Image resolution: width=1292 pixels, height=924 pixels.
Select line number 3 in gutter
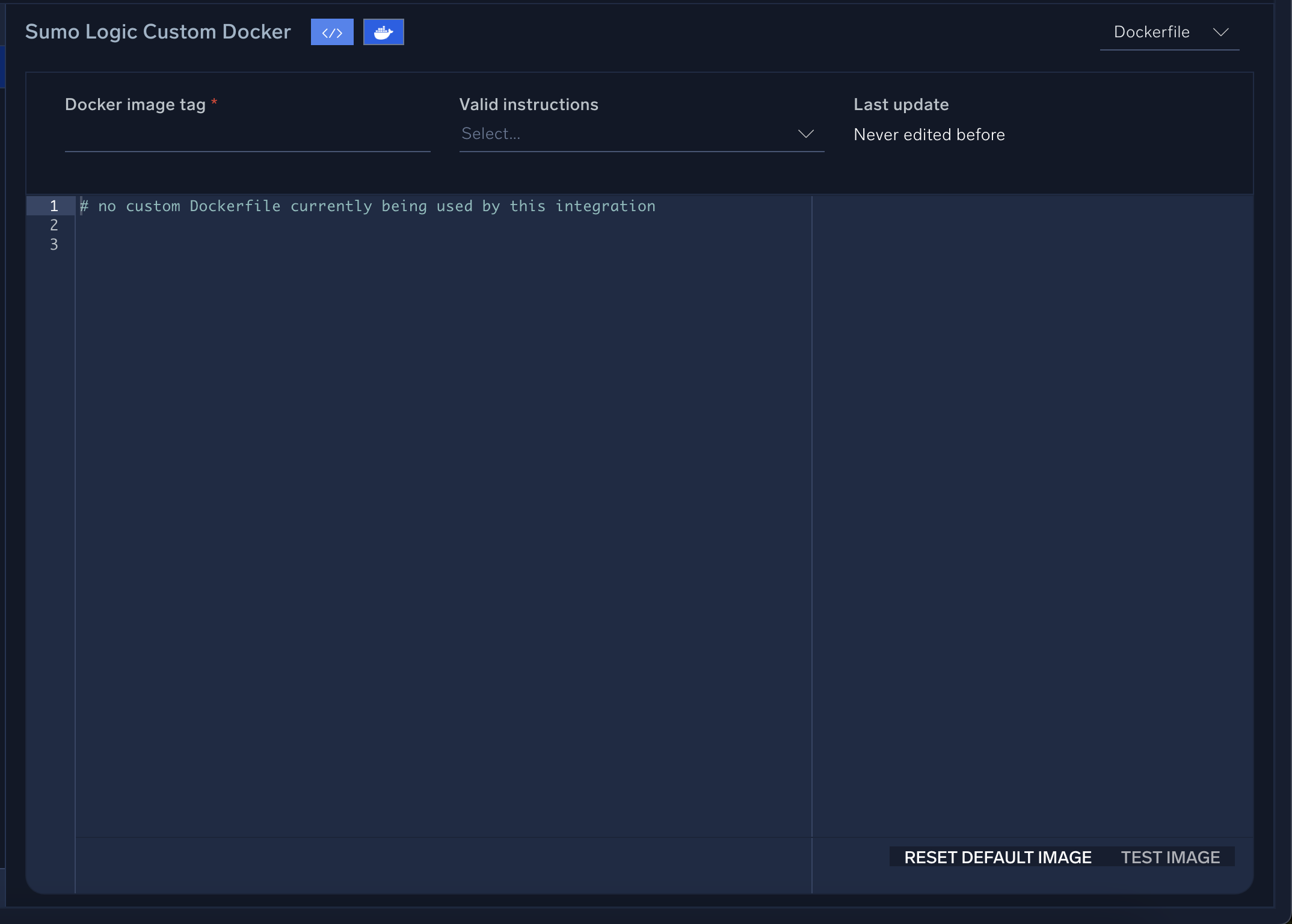(54, 245)
